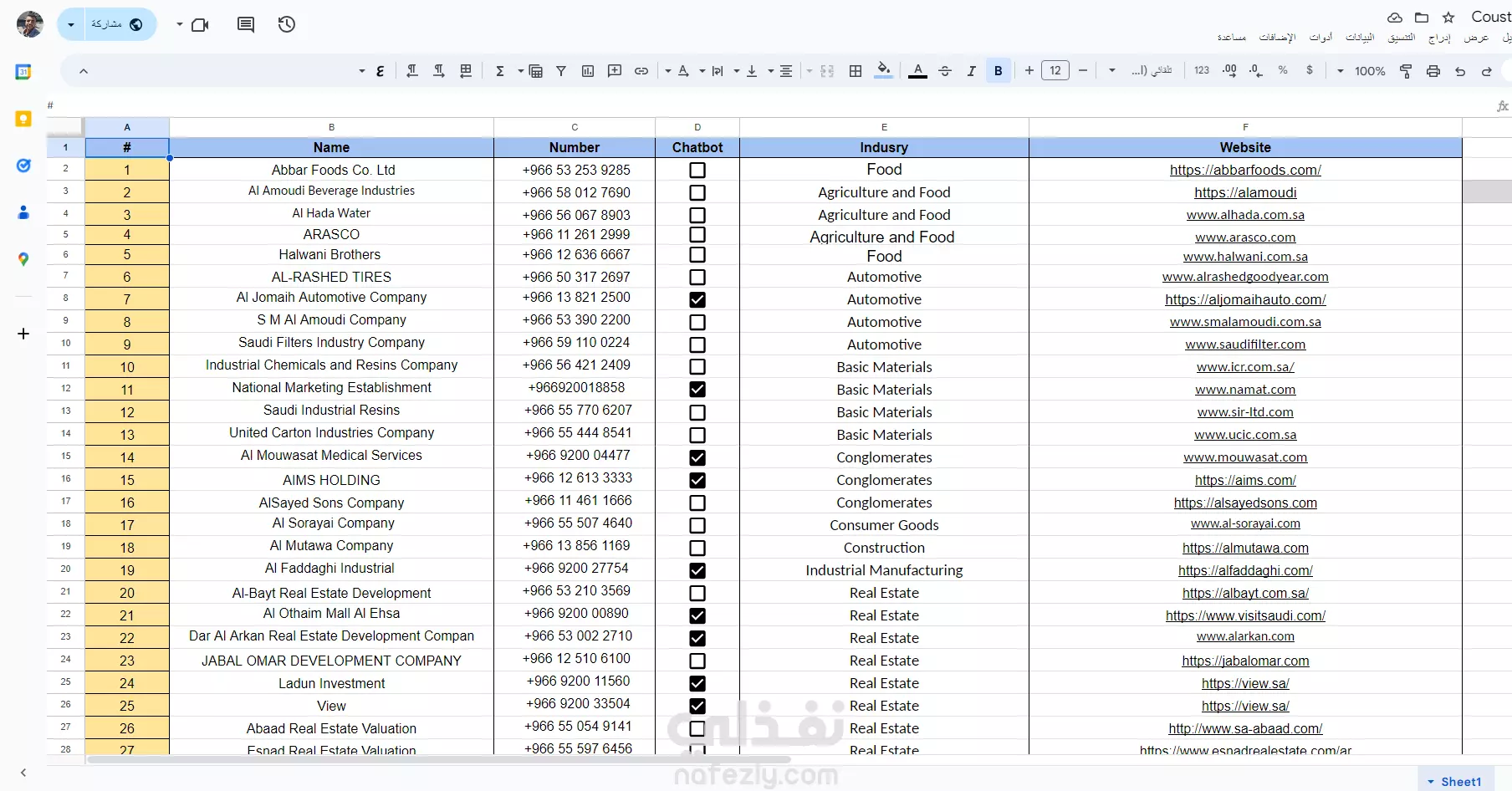Open the comments panel icon

pyautogui.click(x=246, y=24)
